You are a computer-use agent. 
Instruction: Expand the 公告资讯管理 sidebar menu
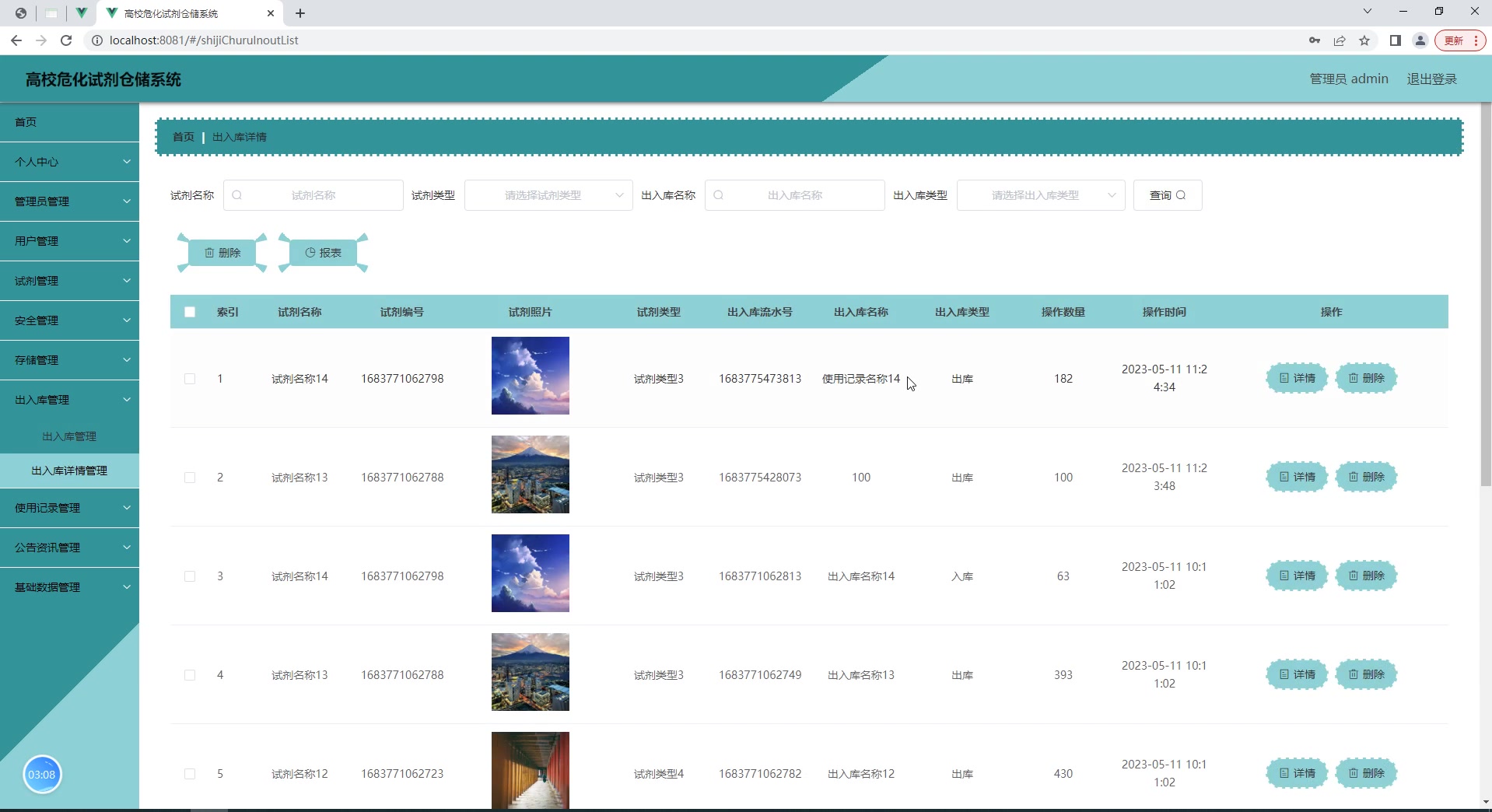69,548
